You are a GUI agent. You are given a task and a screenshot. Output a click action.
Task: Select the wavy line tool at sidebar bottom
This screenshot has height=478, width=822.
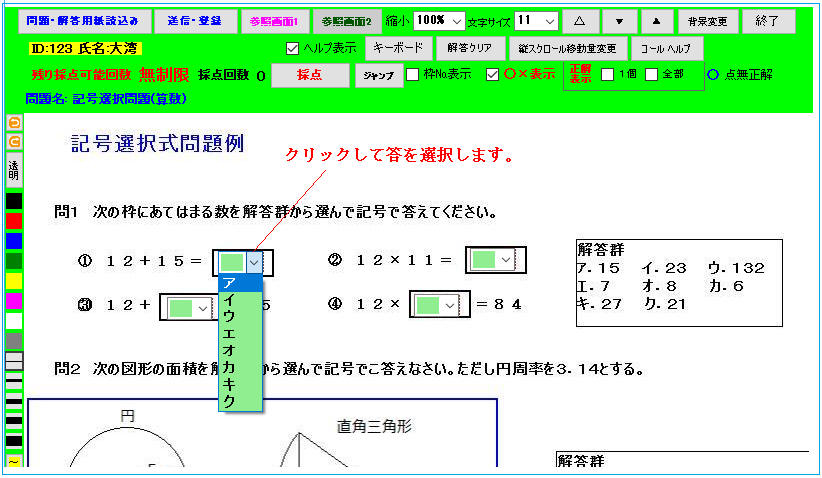14,461
